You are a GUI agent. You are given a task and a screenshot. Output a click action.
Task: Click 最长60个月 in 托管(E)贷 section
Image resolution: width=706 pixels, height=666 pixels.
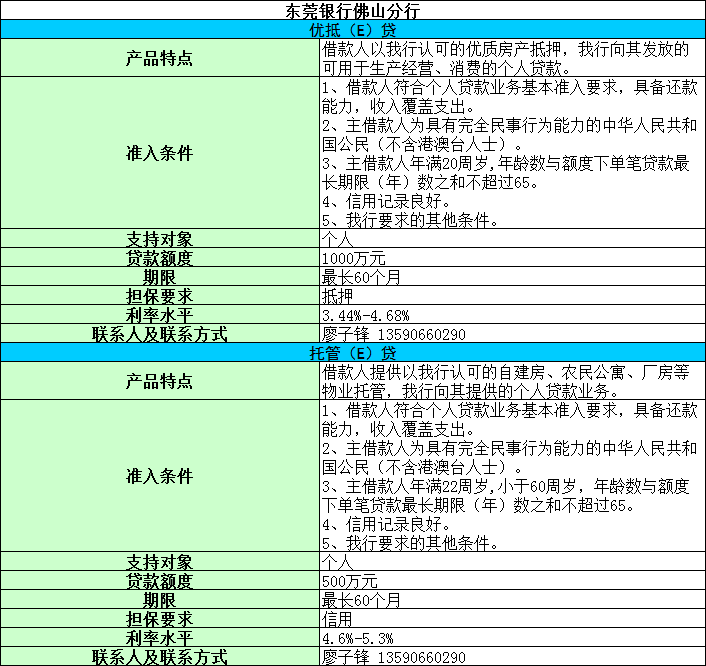pyautogui.click(x=512, y=599)
